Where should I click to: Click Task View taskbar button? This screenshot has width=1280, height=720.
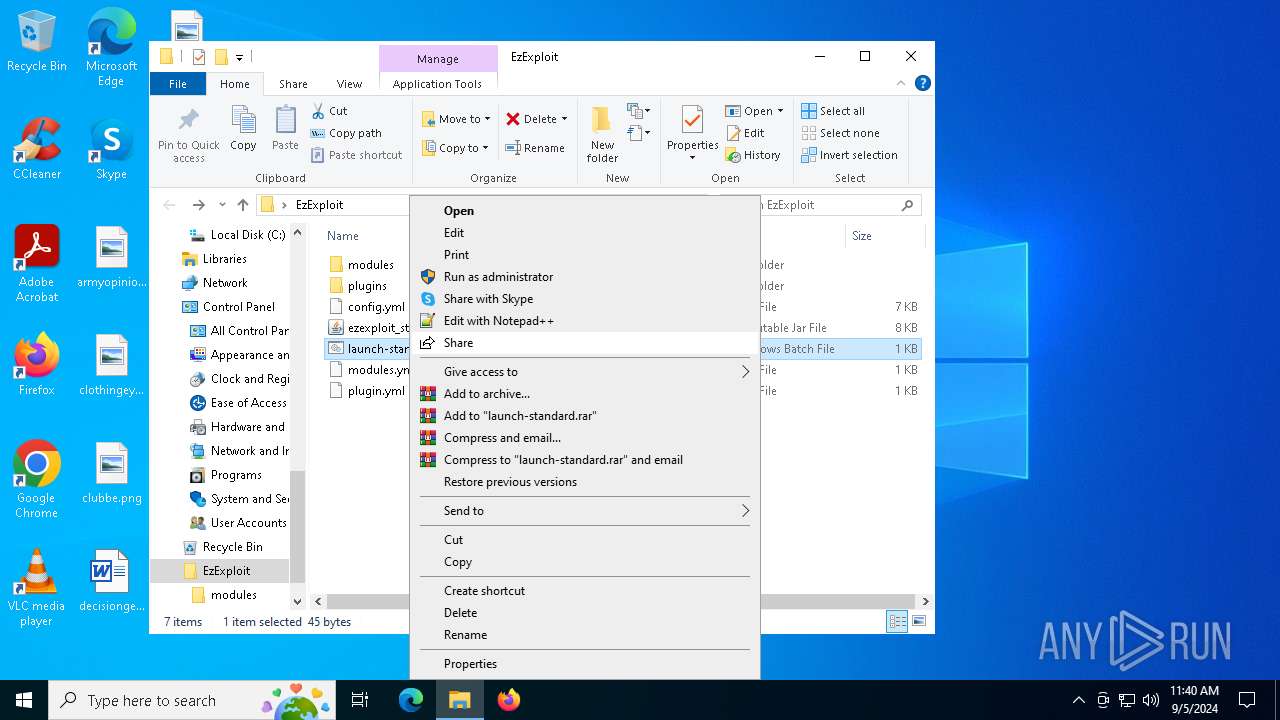coord(360,700)
